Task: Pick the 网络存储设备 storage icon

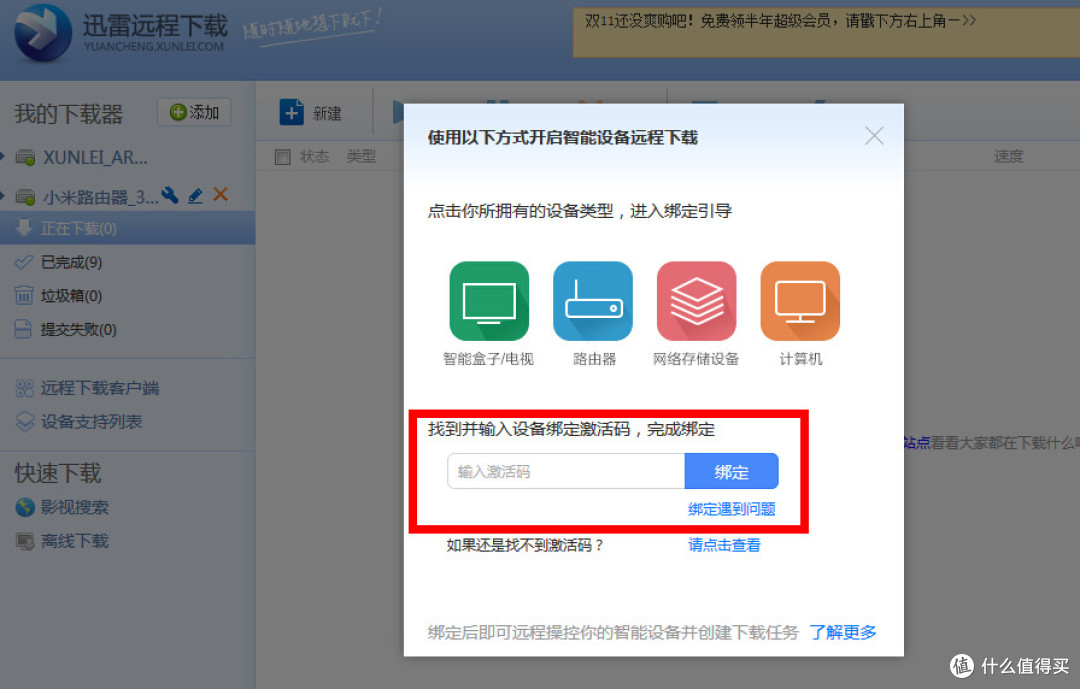Action: click(696, 301)
